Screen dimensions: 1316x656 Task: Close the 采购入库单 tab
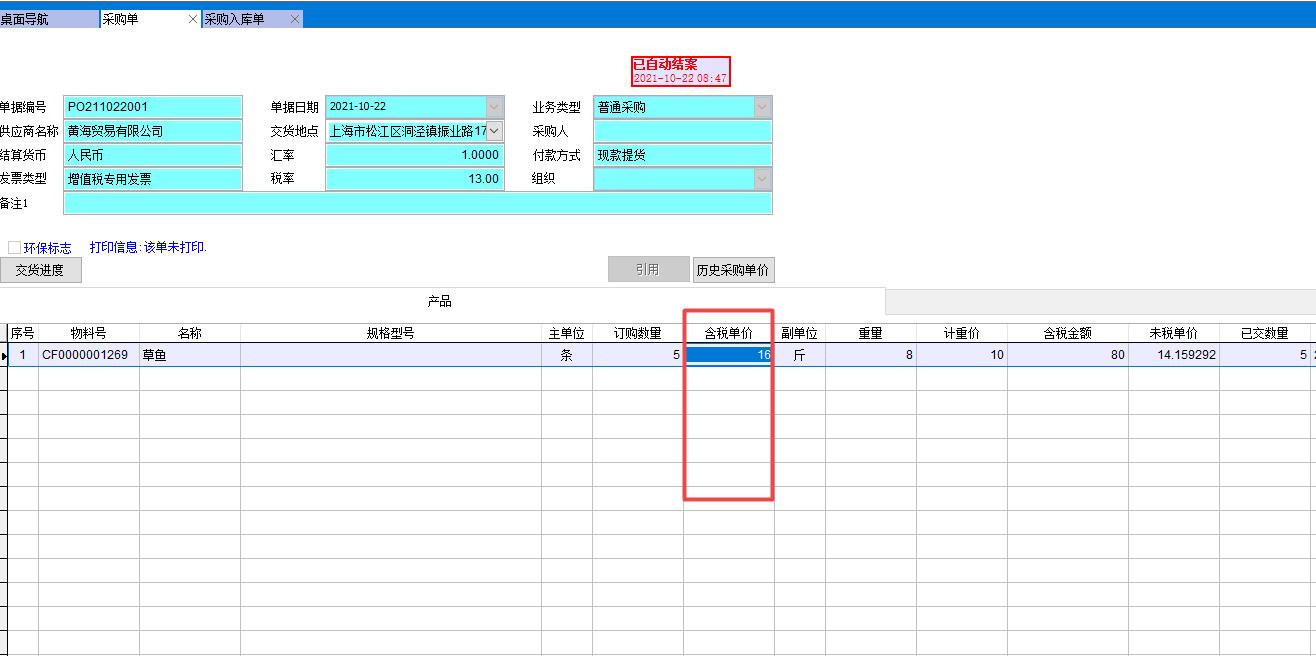click(295, 19)
